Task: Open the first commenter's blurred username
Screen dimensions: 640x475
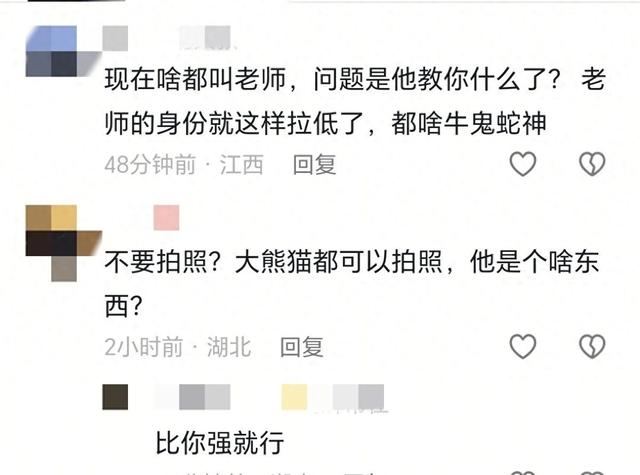Action: 167,38
